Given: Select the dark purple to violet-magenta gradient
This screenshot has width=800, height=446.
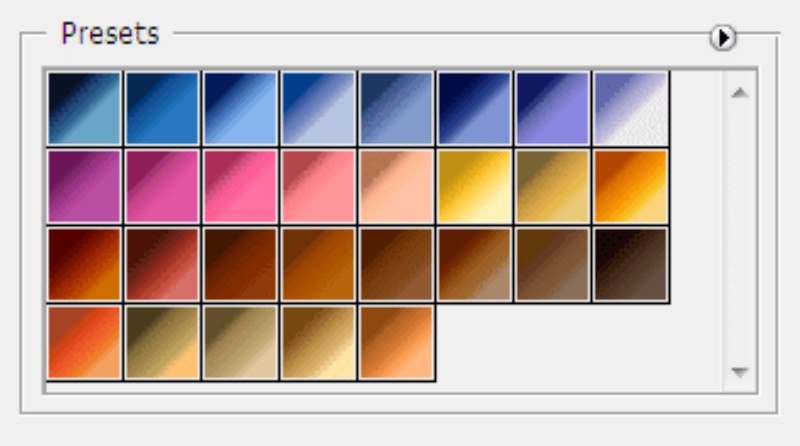Looking at the screenshot, I should pyautogui.click(x=84, y=186).
